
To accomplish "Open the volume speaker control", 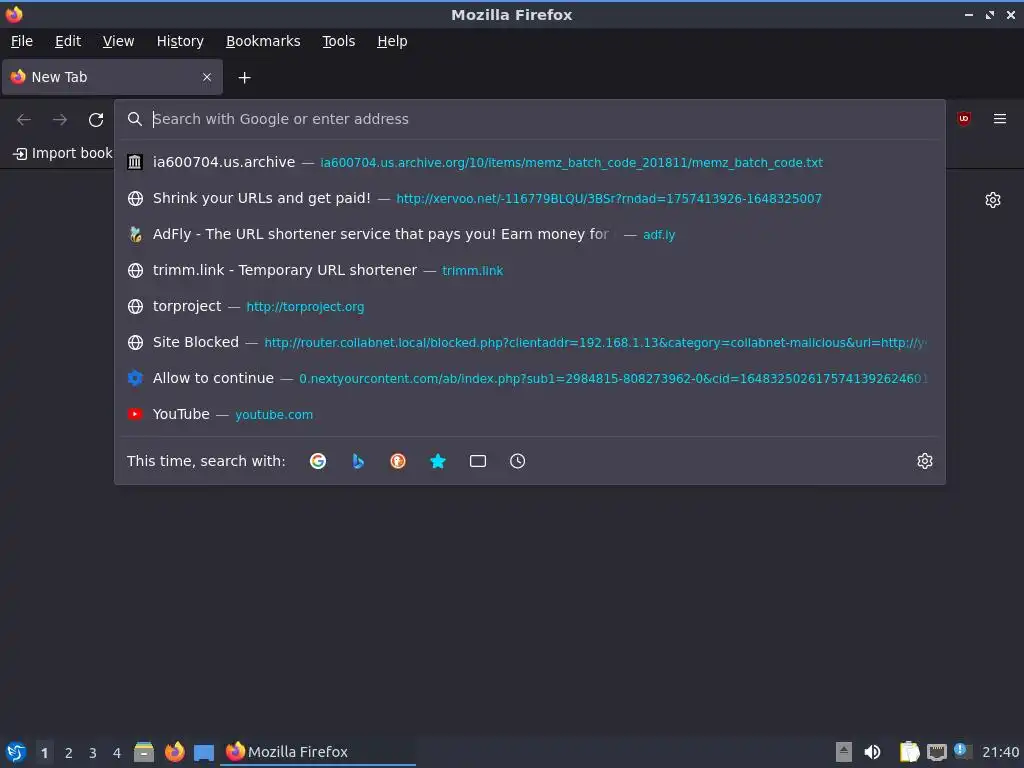I will pyautogui.click(x=872, y=752).
